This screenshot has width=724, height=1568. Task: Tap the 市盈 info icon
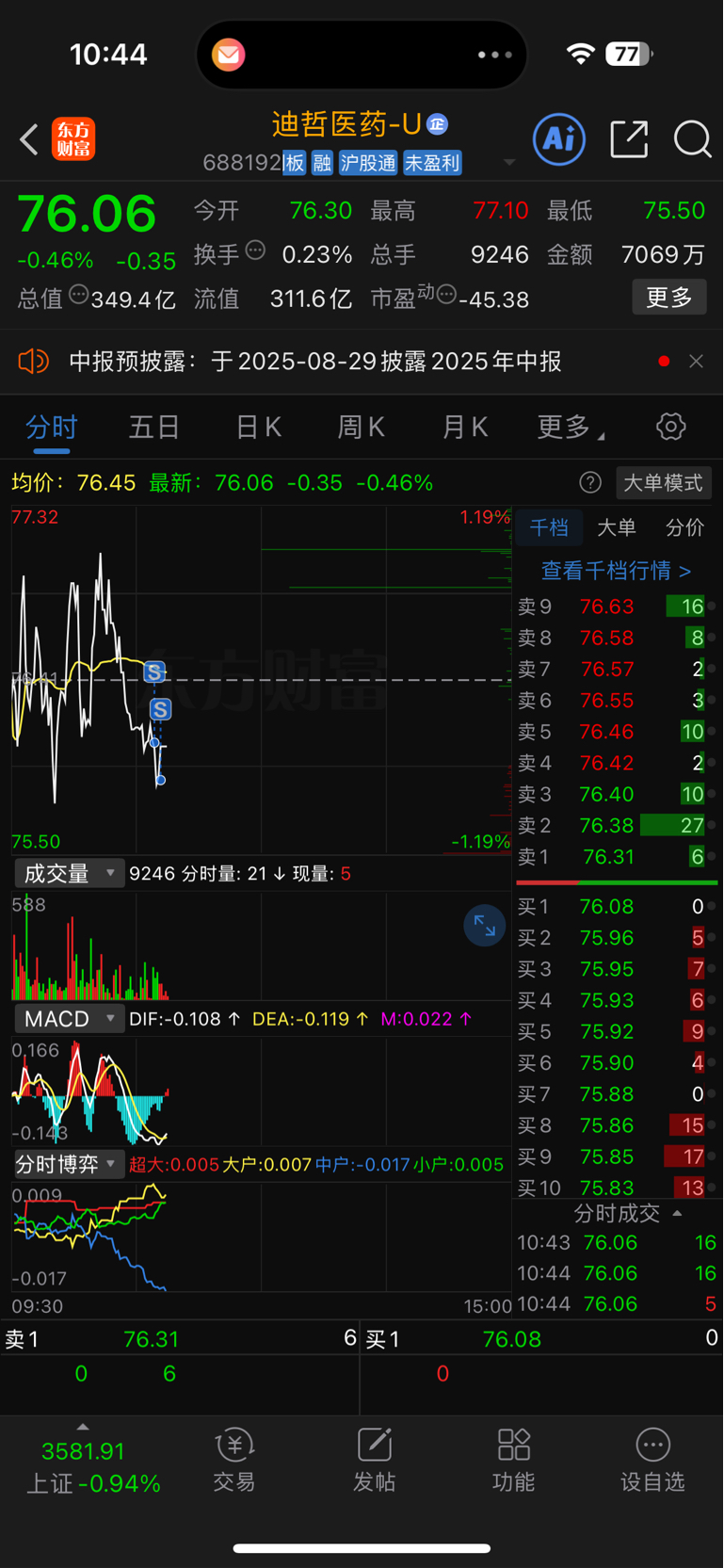(446, 295)
